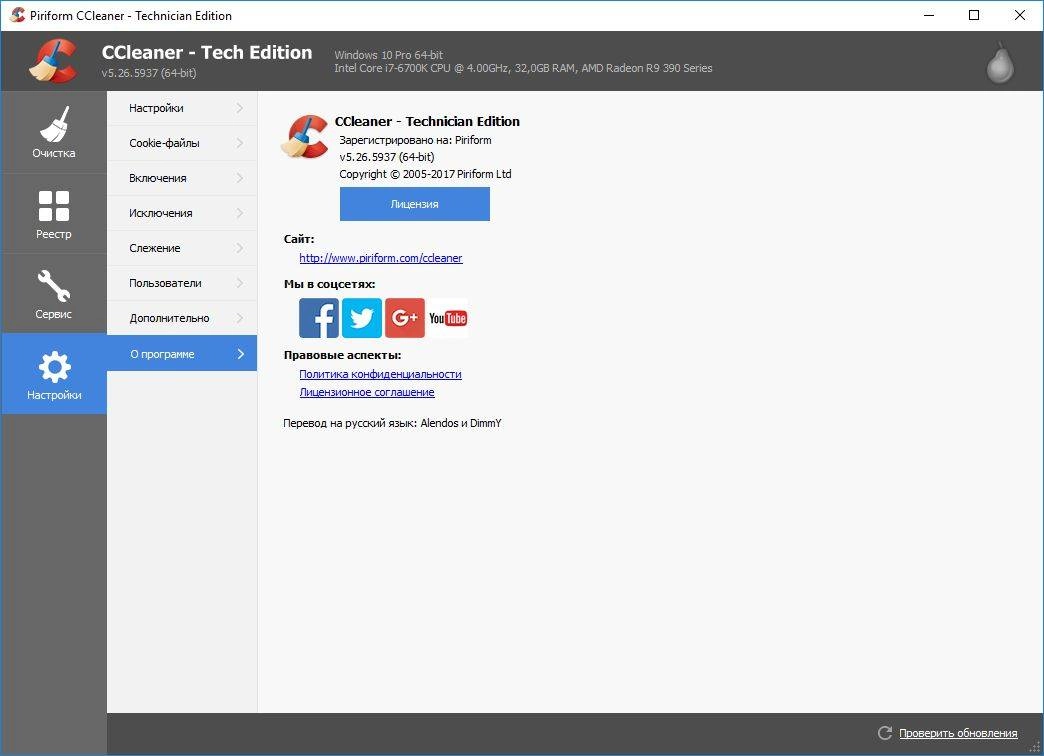The height and width of the screenshot is (756, 1044).
Task: Click the 'Перевод на русский язык' credits line
Action: 392,423
